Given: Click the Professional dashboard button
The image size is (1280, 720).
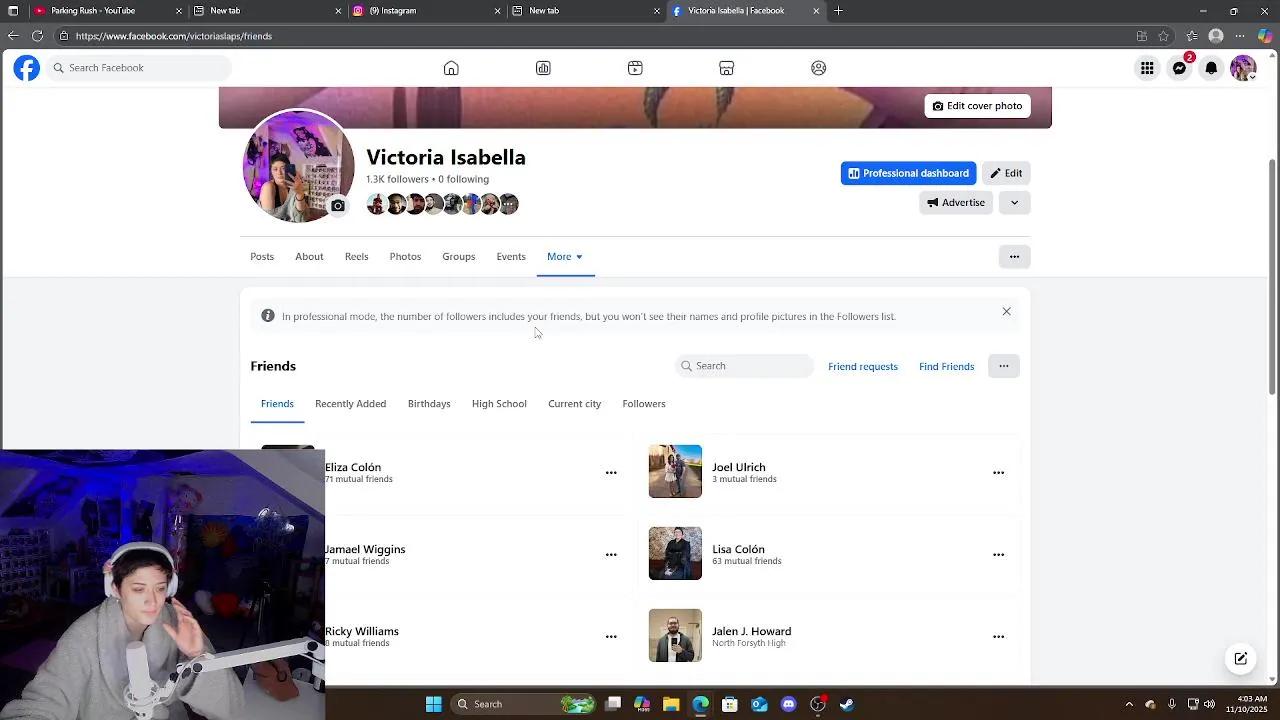Looking at the screenshot, I should click(x=908, y=173).
